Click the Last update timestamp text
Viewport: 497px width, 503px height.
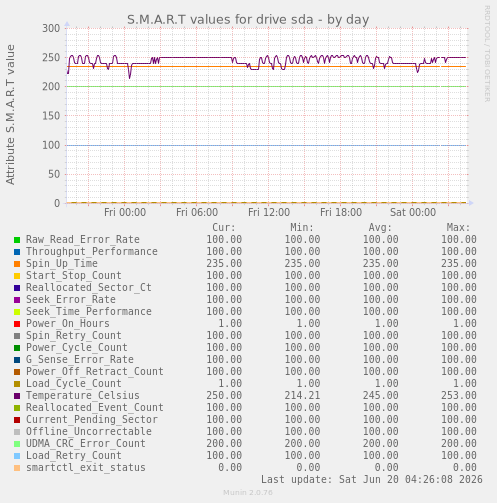click(x=372, y=479)
